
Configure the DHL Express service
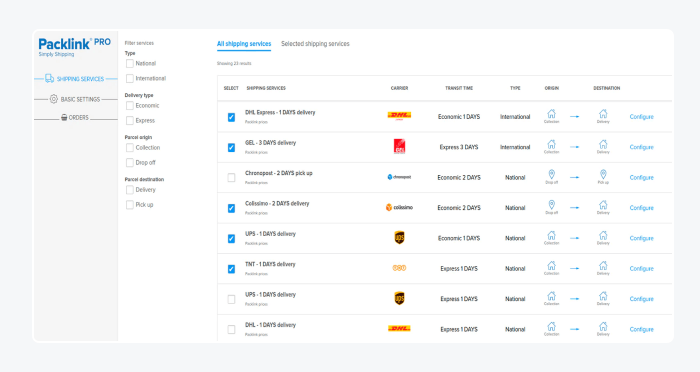coord(642,117)
